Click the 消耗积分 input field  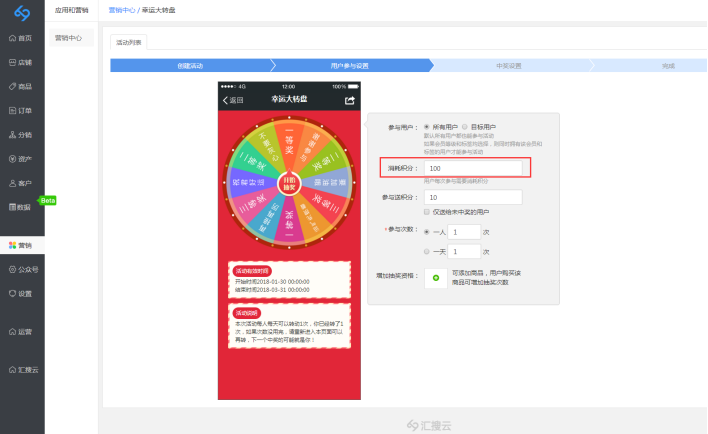[x=472, y=168]
